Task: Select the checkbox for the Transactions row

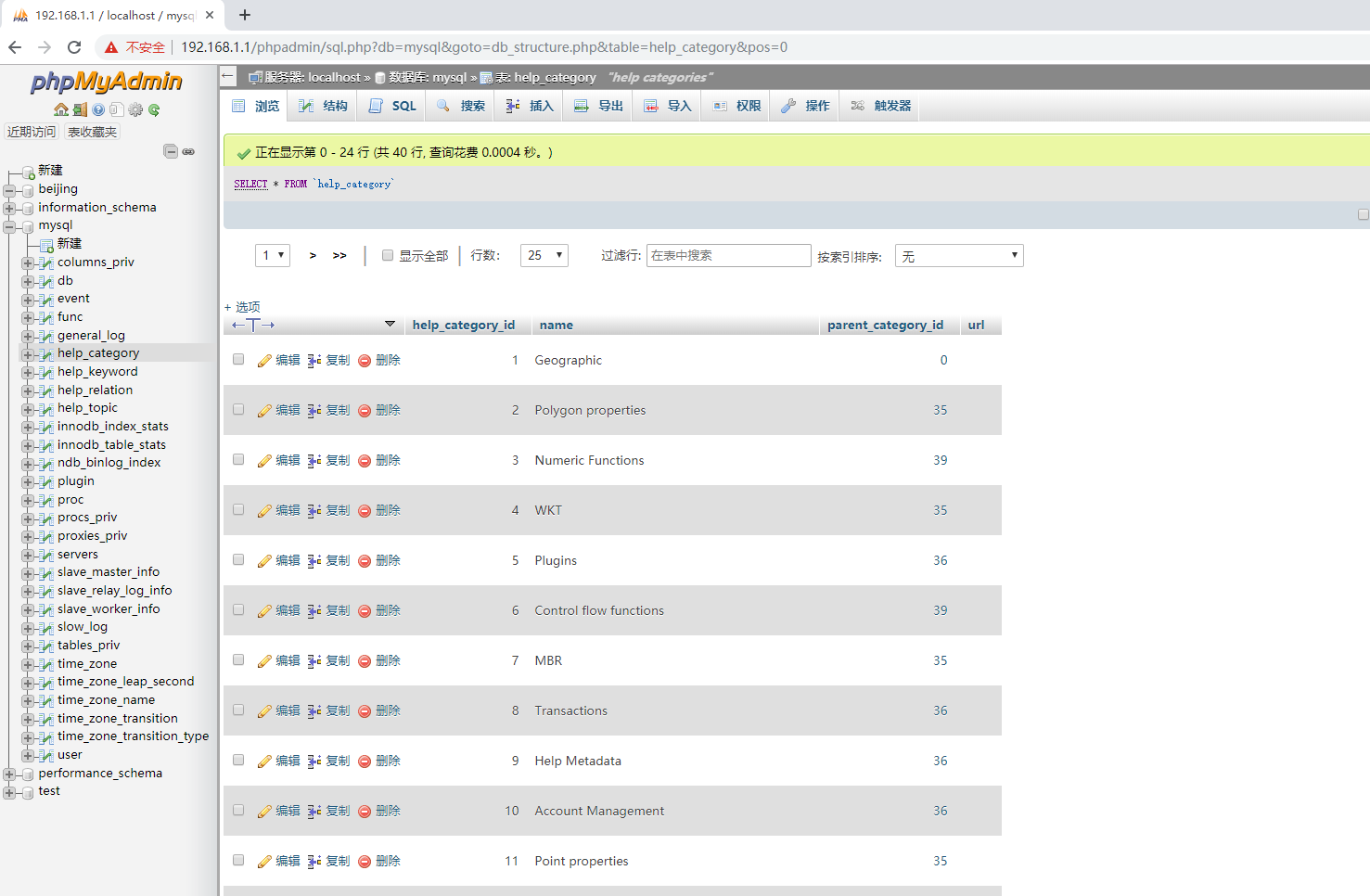Action: tap(238, 710)
